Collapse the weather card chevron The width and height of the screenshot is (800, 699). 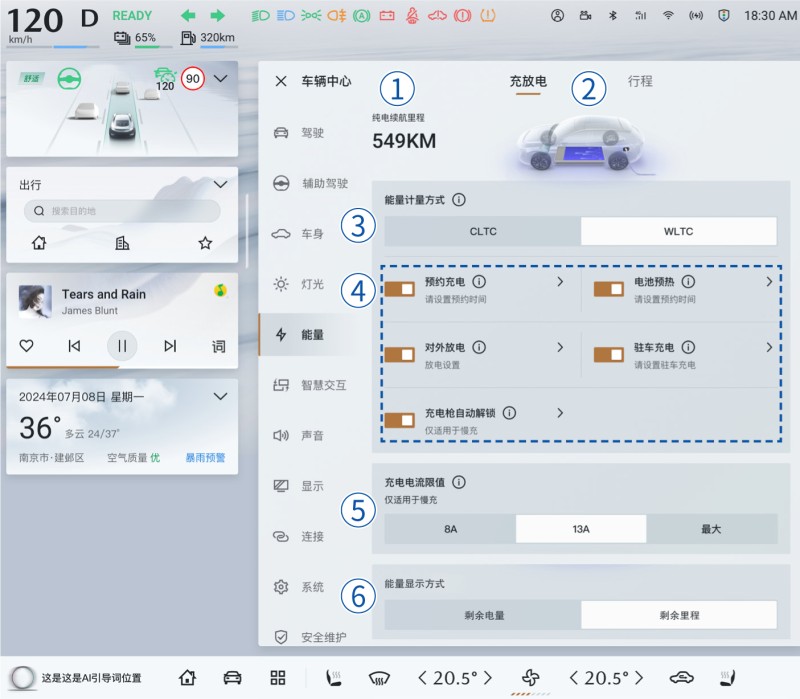coord(220,396)
